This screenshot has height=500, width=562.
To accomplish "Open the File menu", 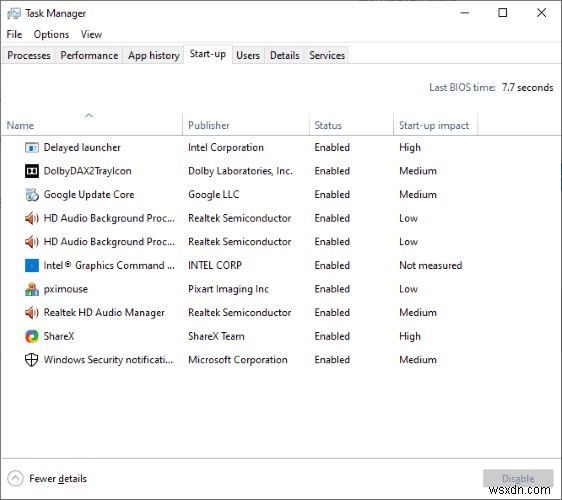I will point(14,34).
